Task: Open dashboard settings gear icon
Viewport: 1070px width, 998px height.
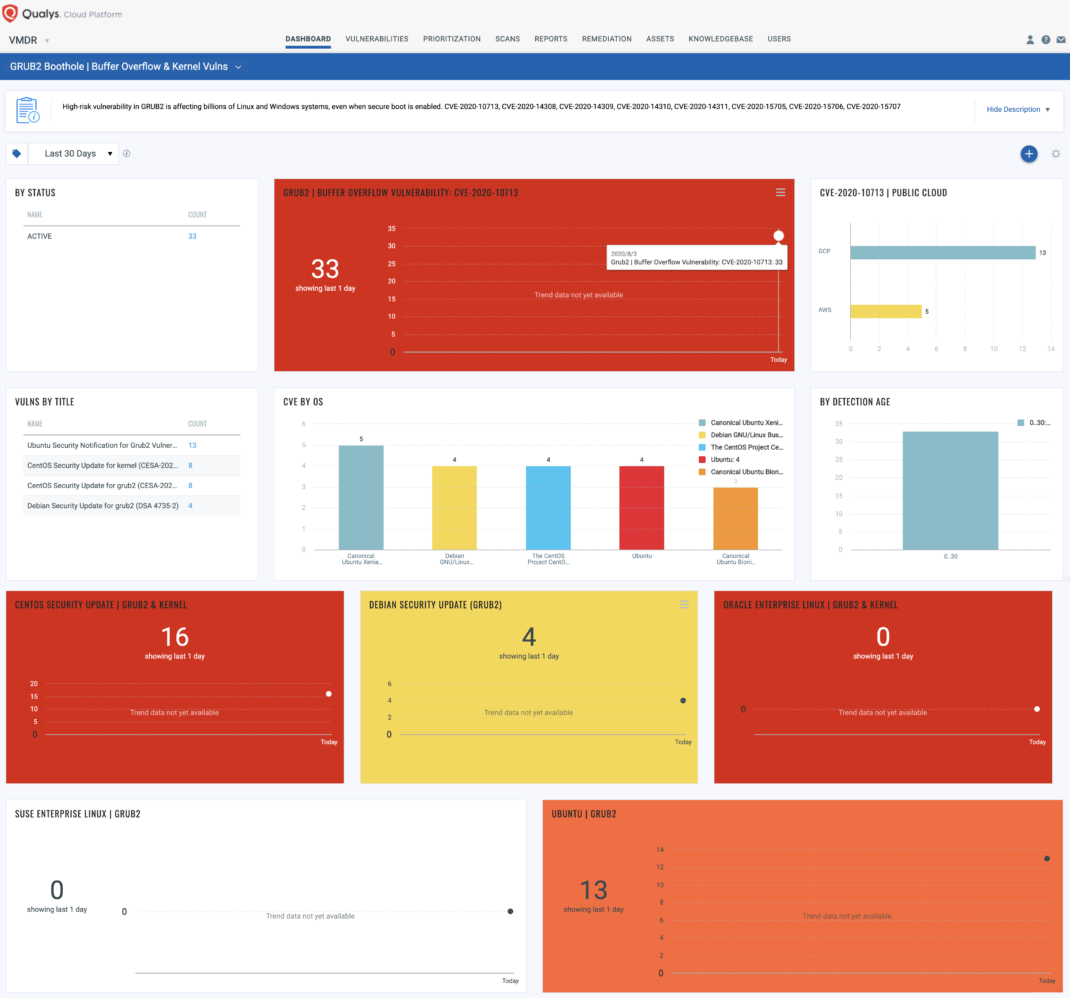Action: tap(1055, 154)
